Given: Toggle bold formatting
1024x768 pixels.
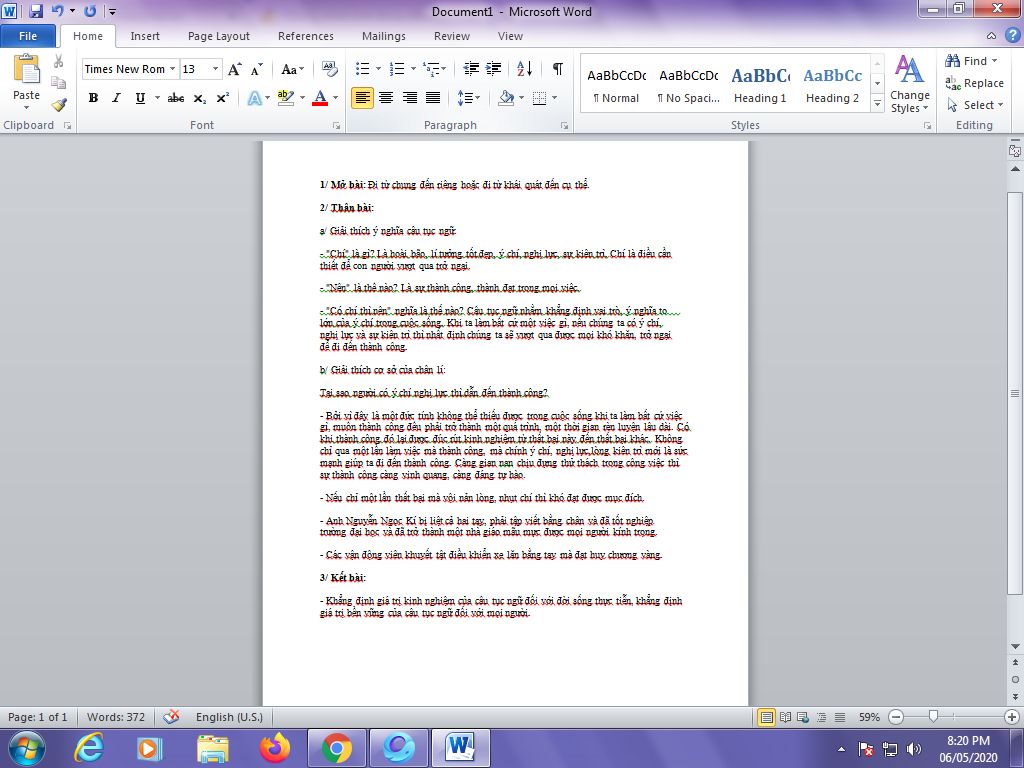Looking at the screenshot, I should click(93, 98).
